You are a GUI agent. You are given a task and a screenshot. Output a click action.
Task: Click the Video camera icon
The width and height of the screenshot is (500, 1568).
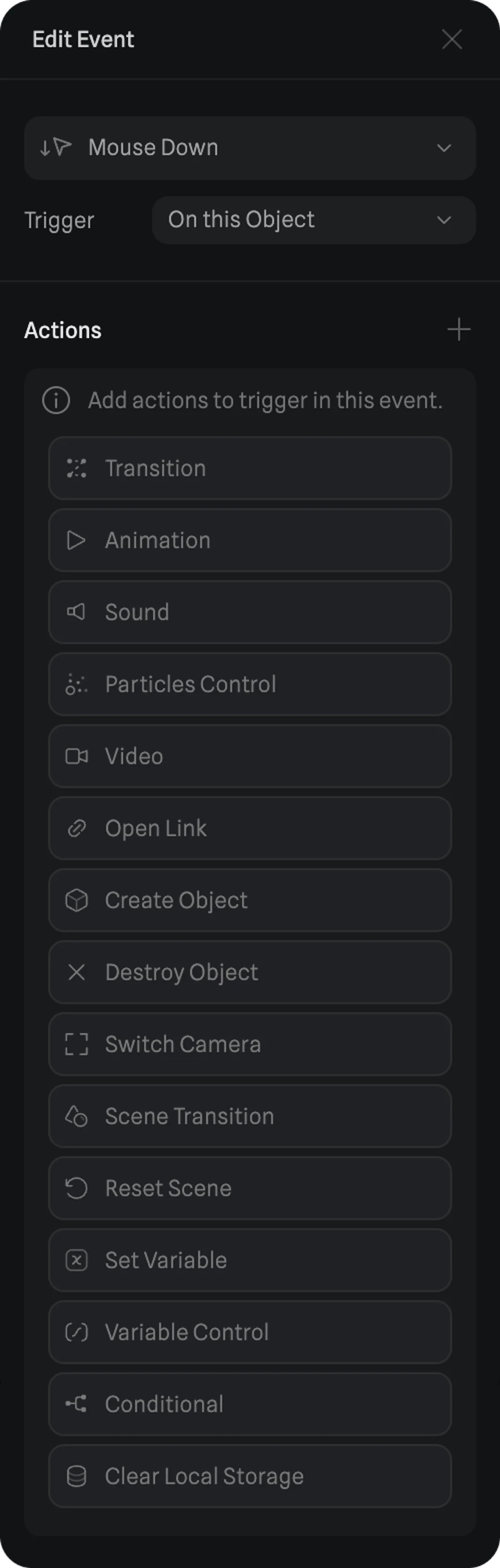77,756
